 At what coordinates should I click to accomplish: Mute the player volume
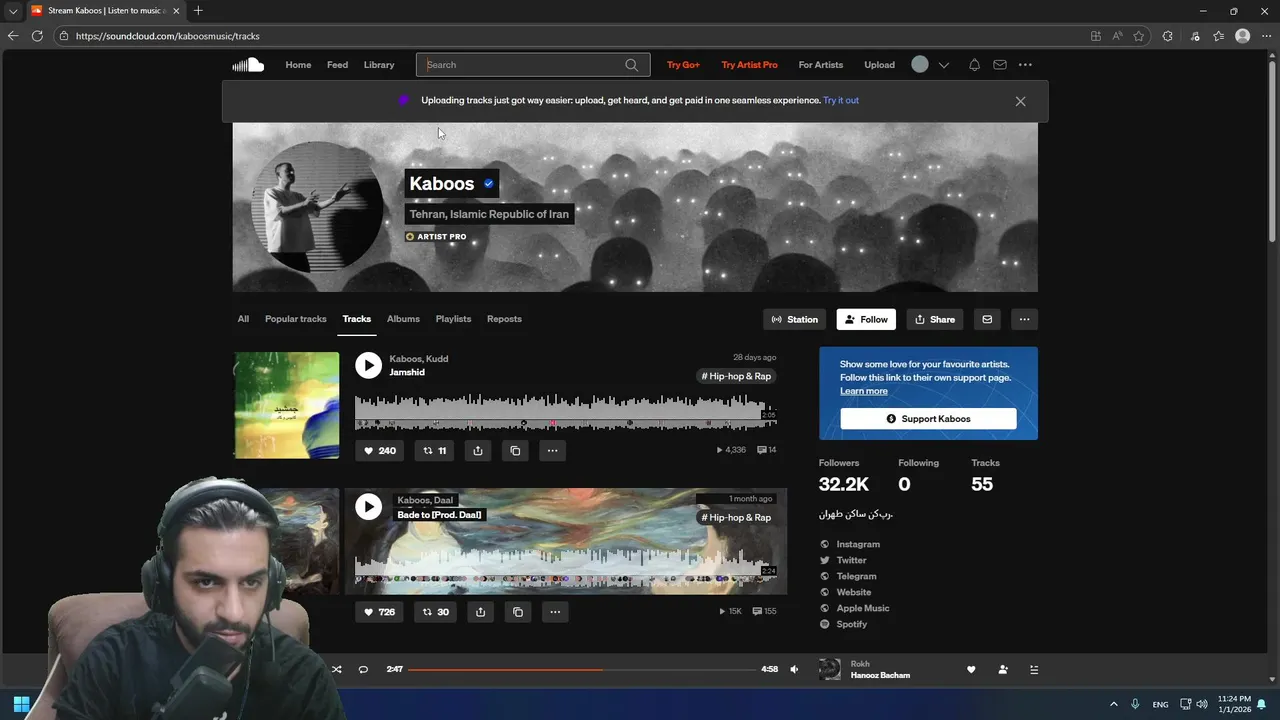click(794, 669)
